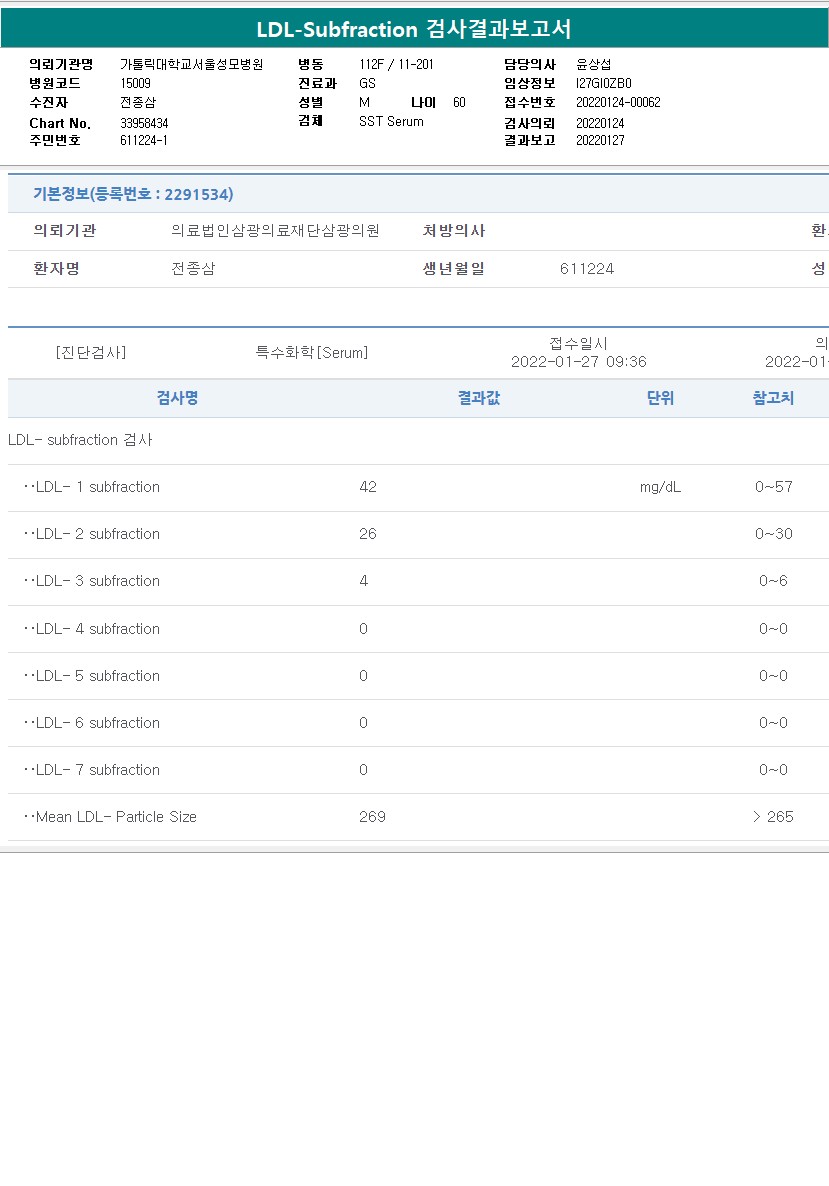Click birth date value 611224

[x=587, y=269]
